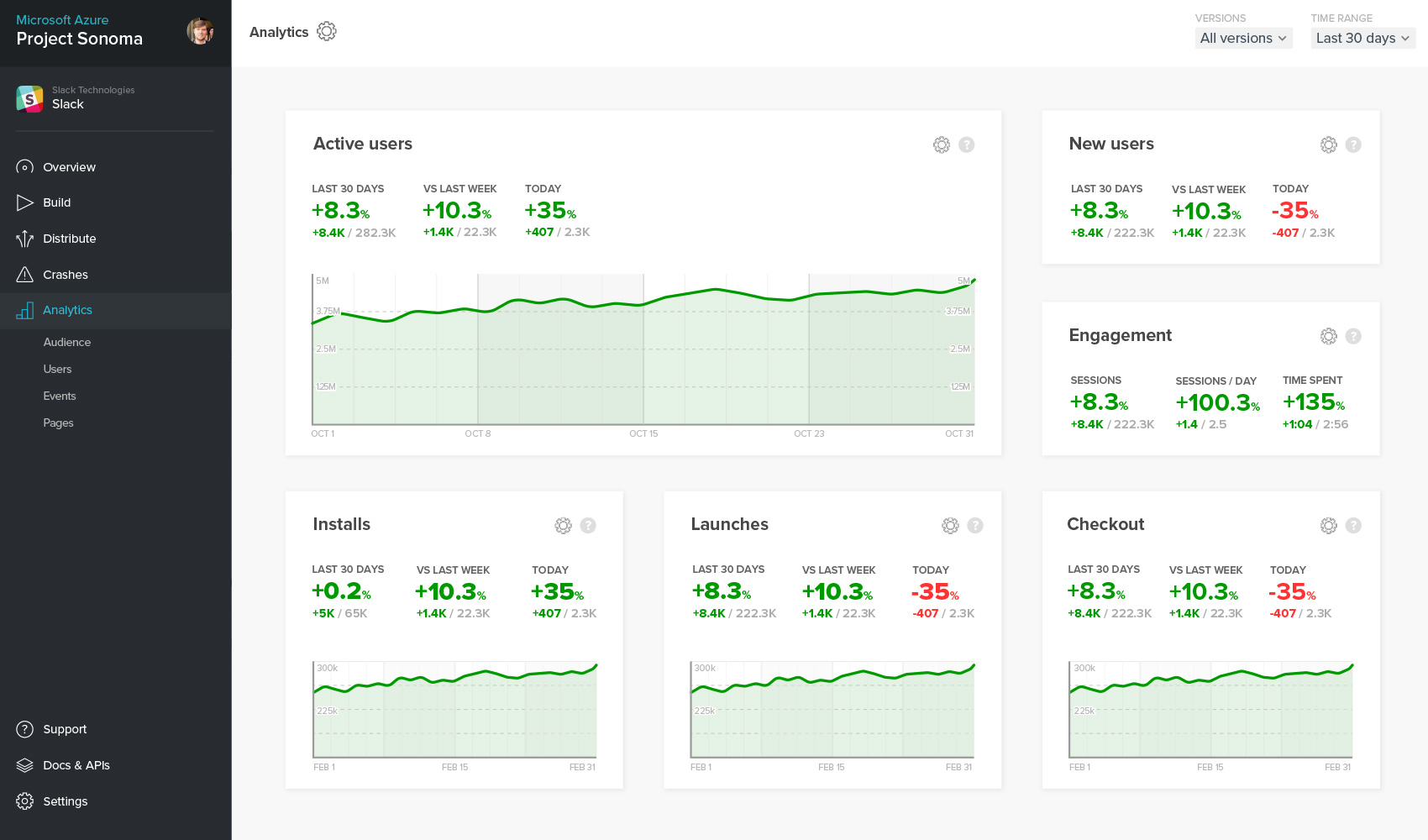The height and width of the screenshot is (840, 1428).
Task: Click the Active users card gear icon
Action: click(x=941, y=144)
